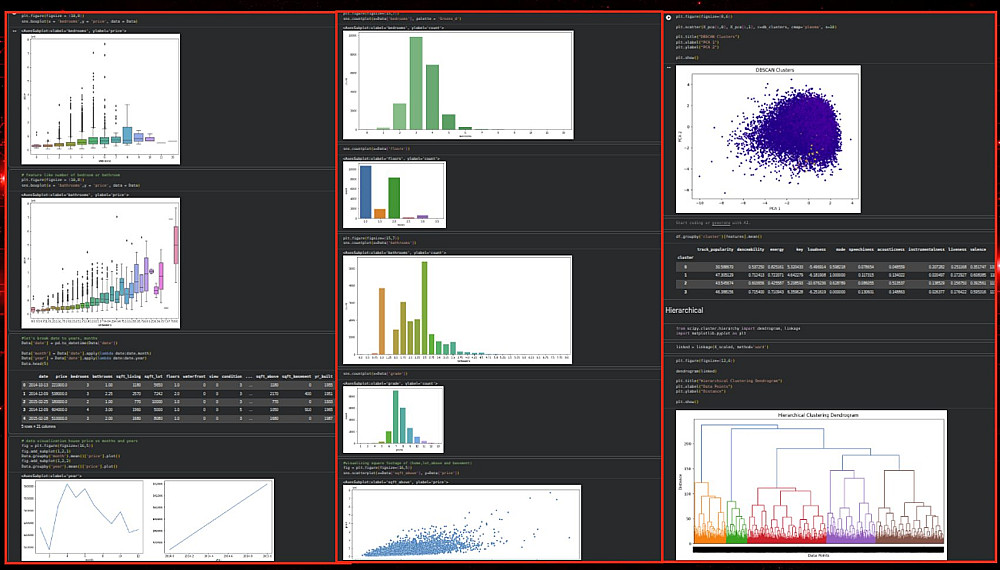This screenshot has height=570, width=1000.
Task: Select the Hierarchical section heading
Action: tap(684, 310)
